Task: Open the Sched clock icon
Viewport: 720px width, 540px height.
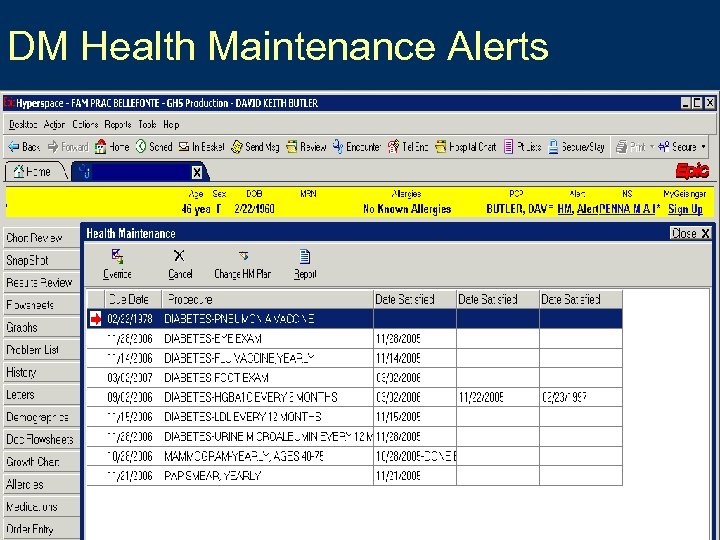Action: click(141, 147)
